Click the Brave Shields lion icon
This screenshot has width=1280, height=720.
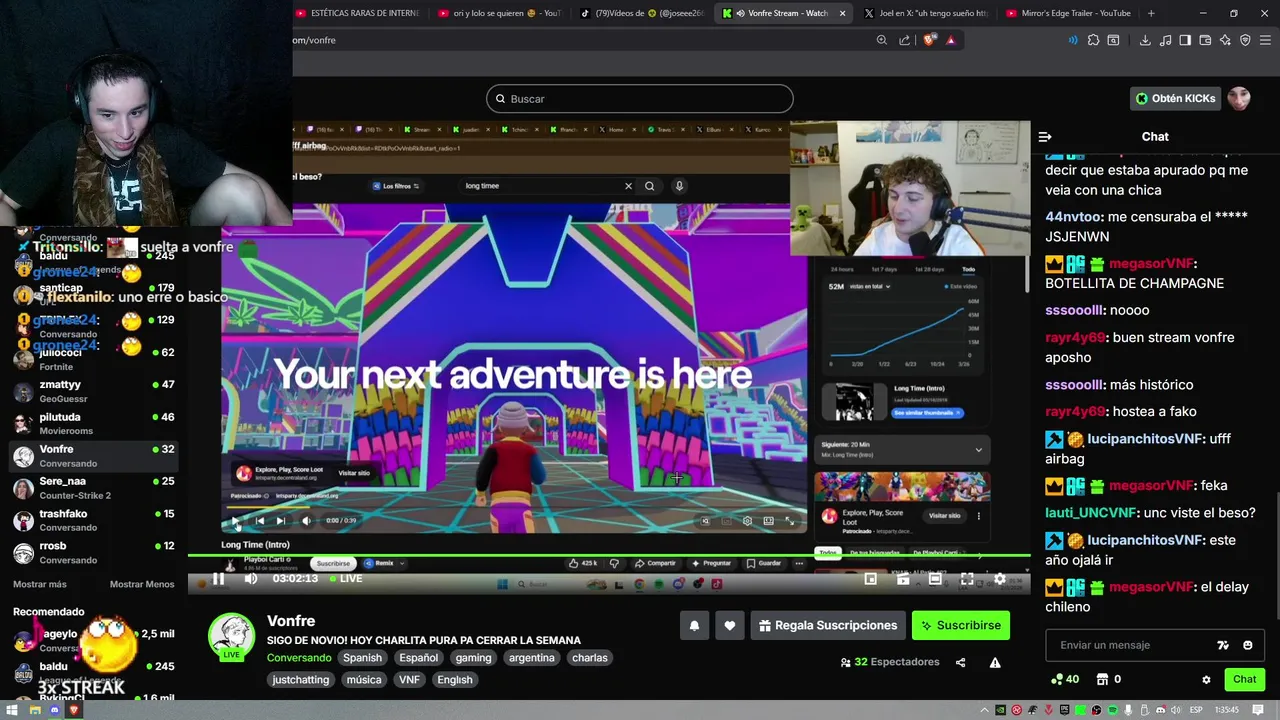pyautogui.click(x=929, y=40)
